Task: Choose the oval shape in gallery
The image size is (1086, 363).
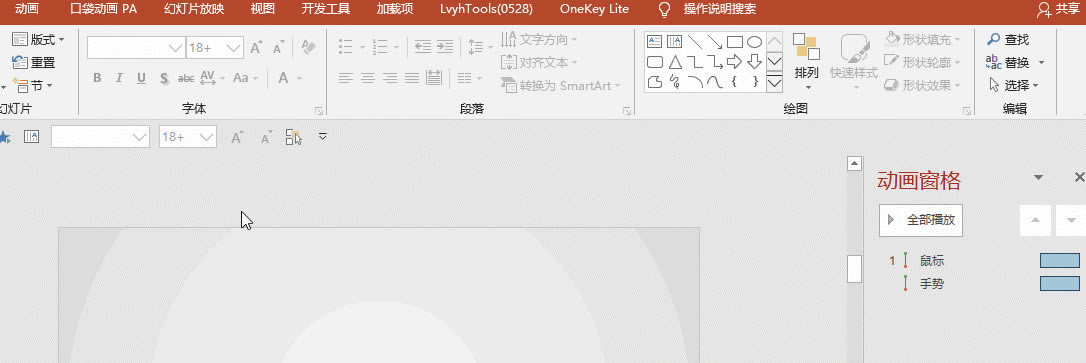Action: [x=754, y=42]
